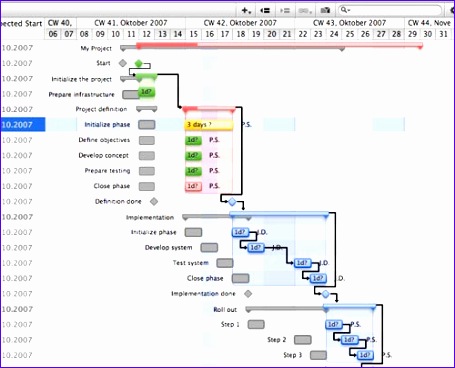Click gray baseline bar beside Develop concept
The height and width of the screenshot is (368, 455).
147,156
